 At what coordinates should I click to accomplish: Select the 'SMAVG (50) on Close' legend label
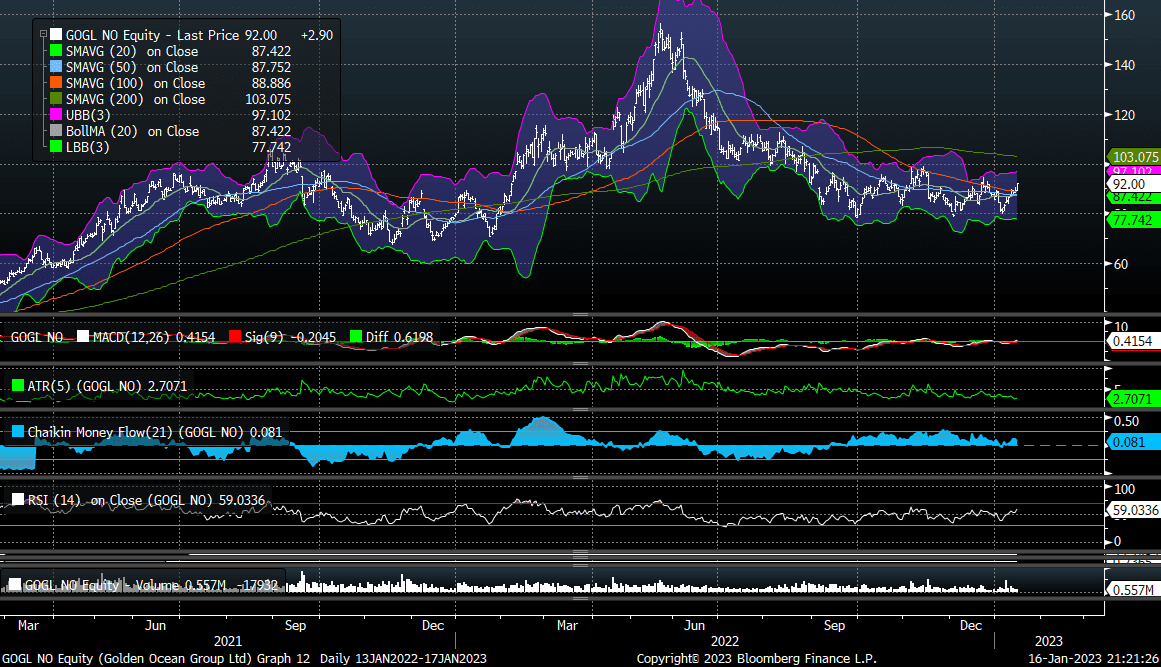point(132,67)
